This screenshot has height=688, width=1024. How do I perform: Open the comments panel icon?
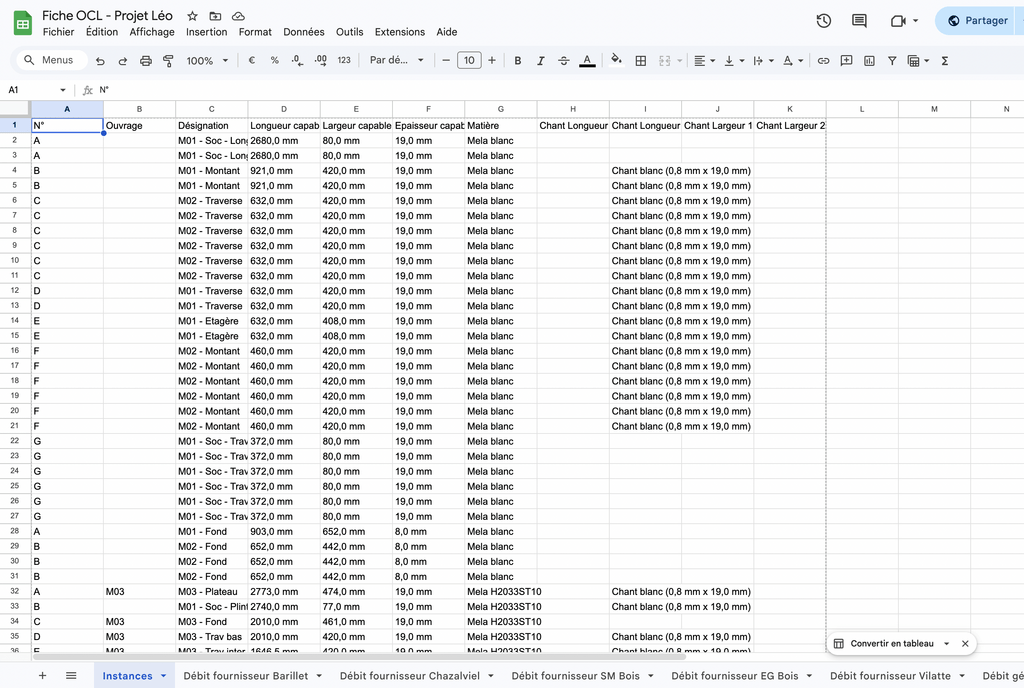coord(859,21)
